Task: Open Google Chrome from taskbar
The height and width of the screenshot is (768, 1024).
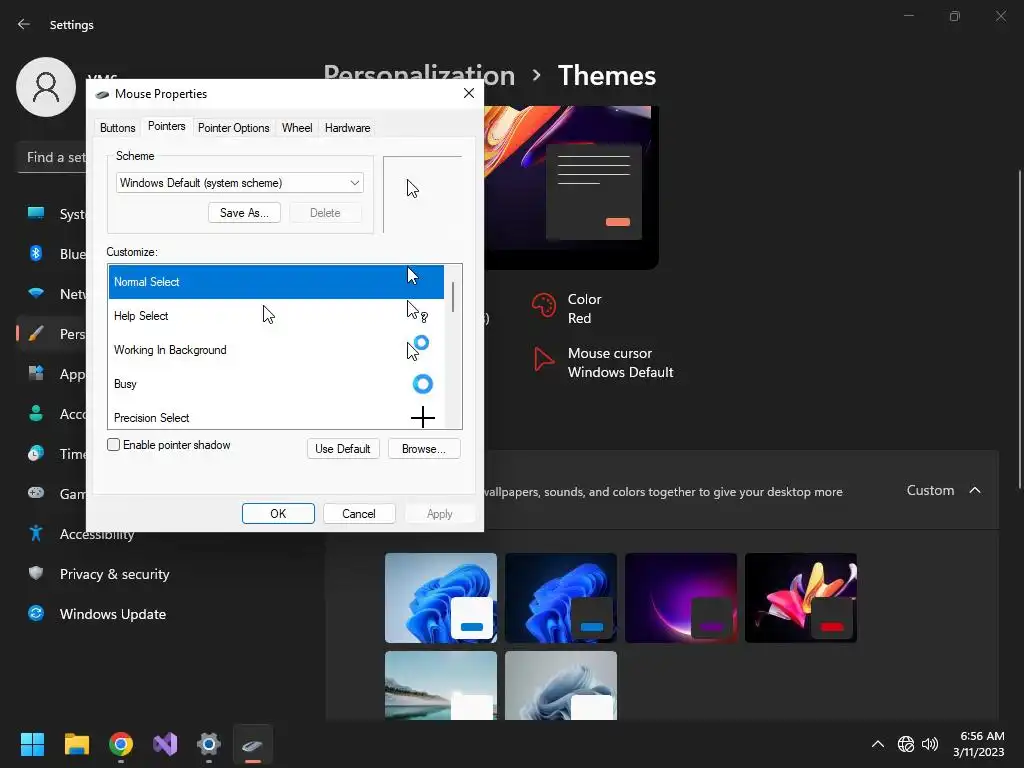Action: point(121,744)
